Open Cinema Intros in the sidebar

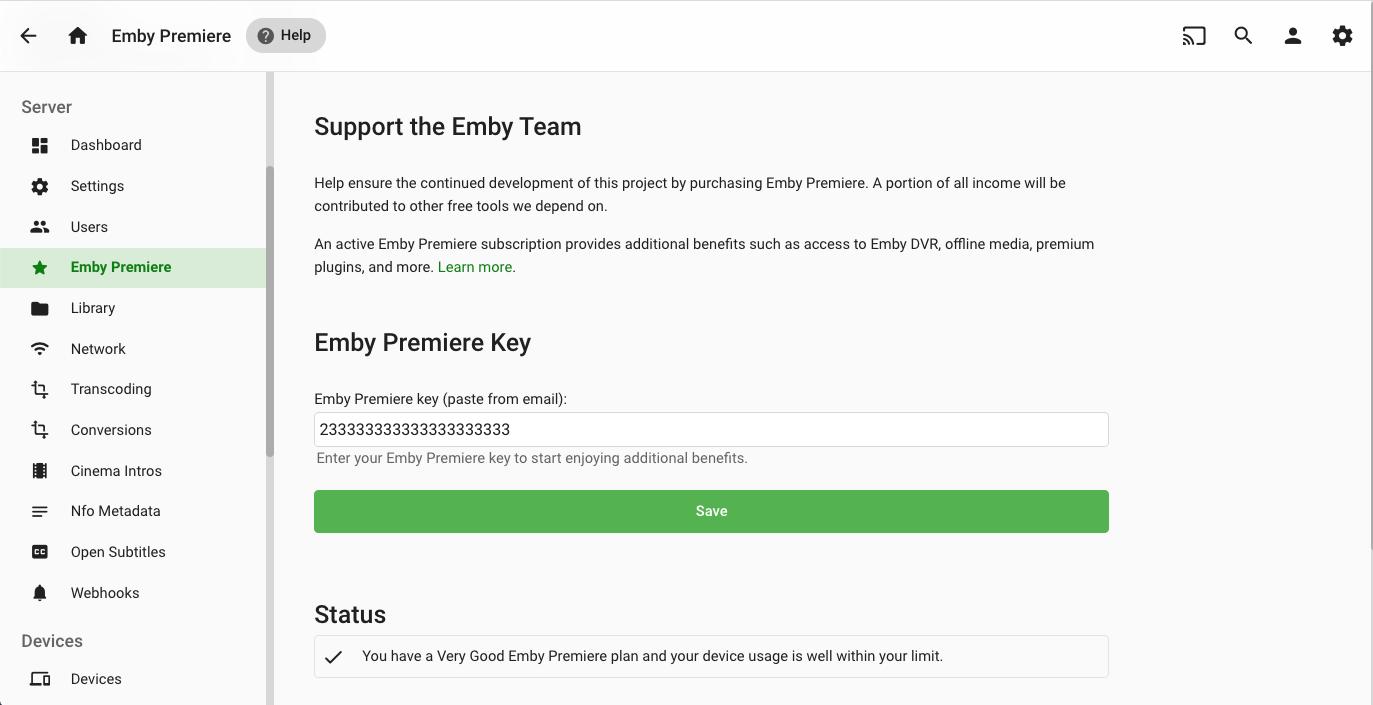pos(133,471)
